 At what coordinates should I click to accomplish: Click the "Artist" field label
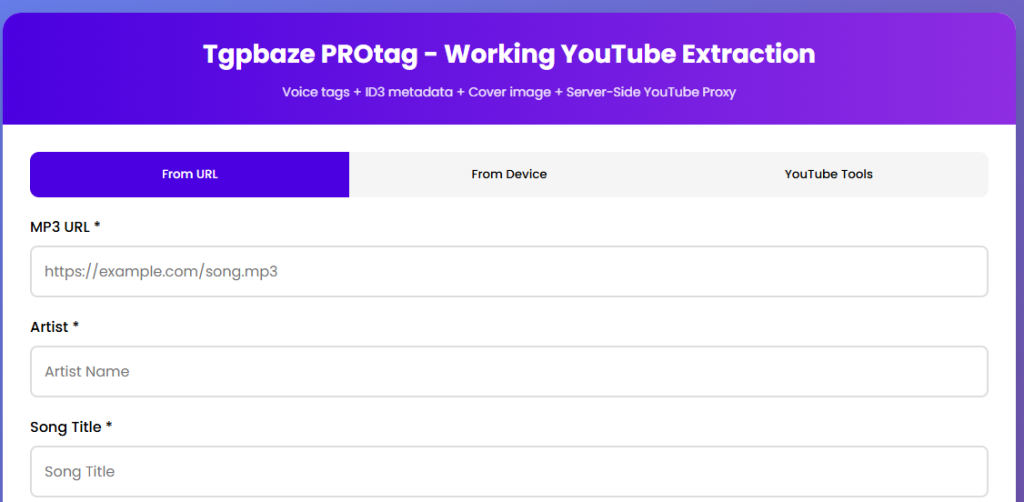[x=49, y=327]
